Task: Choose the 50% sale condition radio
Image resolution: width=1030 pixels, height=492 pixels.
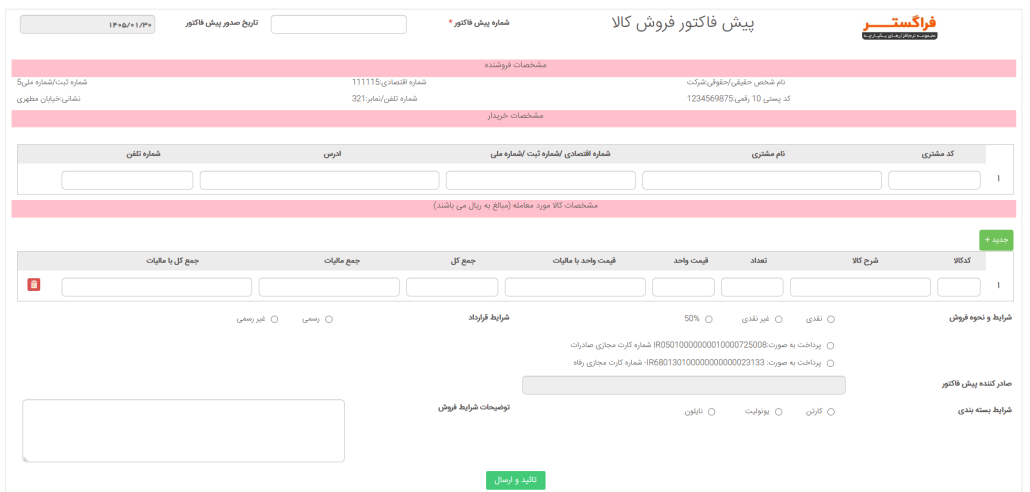Action: coord(708,319)
